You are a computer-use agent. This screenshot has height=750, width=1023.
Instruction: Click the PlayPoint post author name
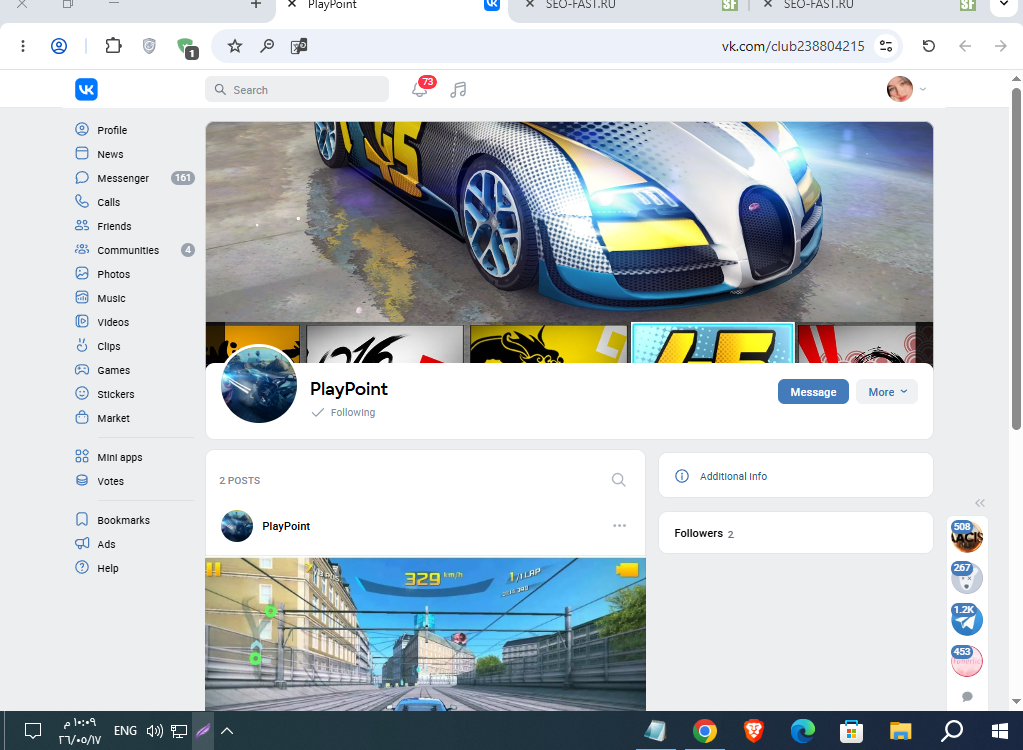(286, 526)
